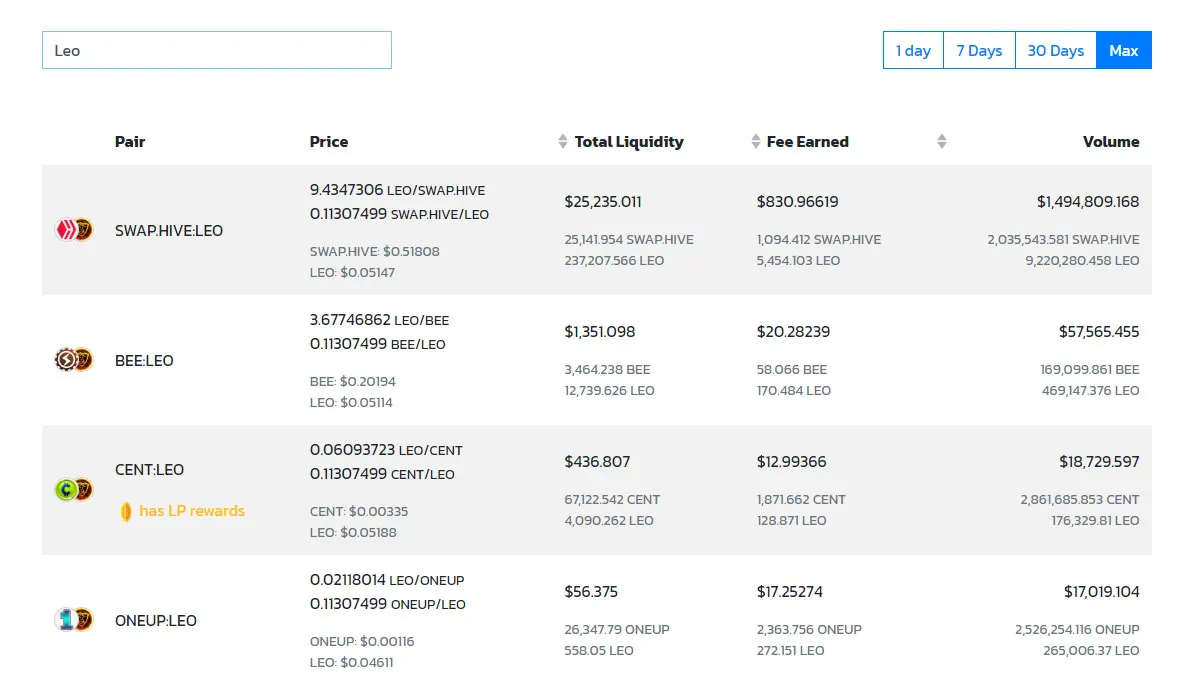Click the LP rewards coin icon
The height and width of the screenshot is (699, 1198).
(126, 511)
